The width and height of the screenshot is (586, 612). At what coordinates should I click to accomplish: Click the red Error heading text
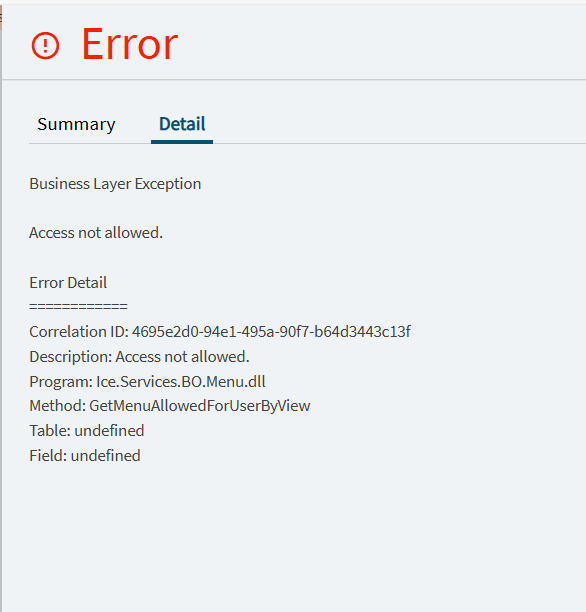coord(130,44)
